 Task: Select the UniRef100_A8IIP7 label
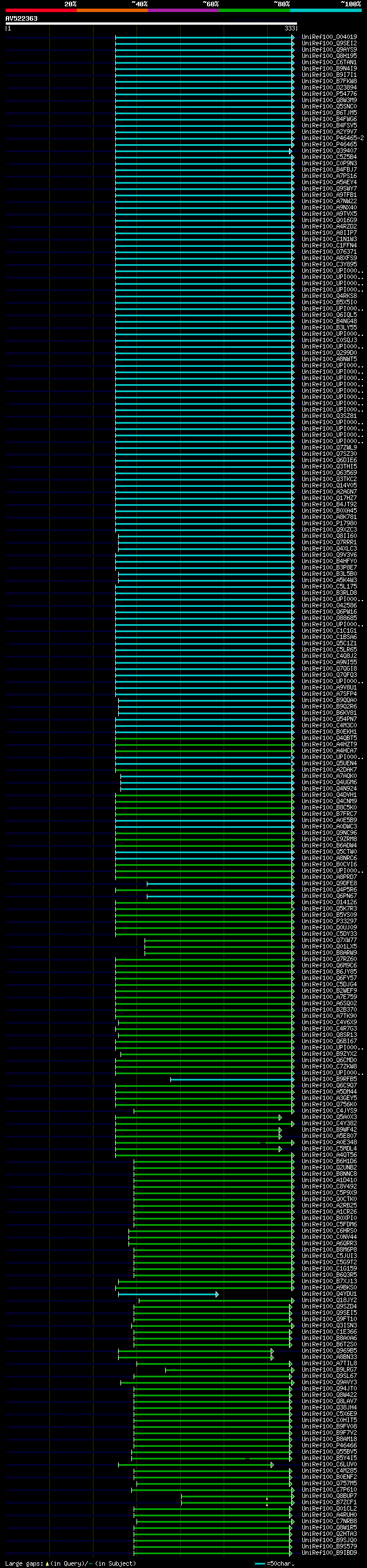(x=329, y=233)
